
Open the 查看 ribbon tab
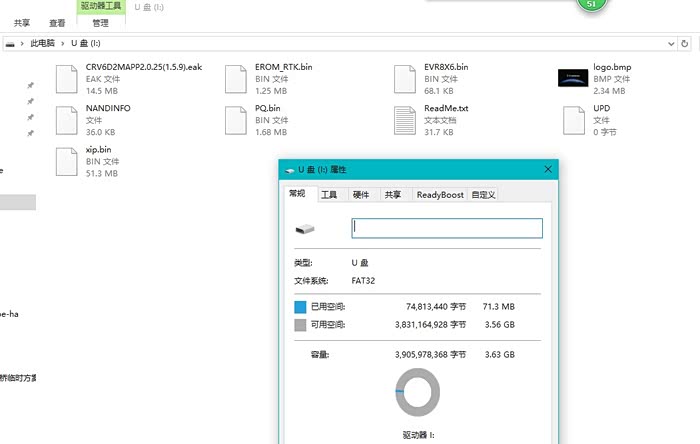58,22
